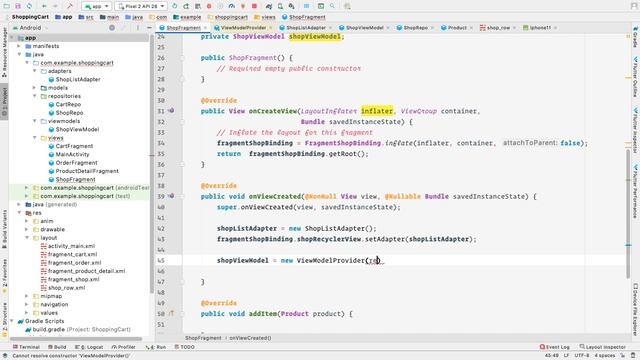Toggle the Resource Manager side panel
This screenshot has width=640, height=360.
4,52
